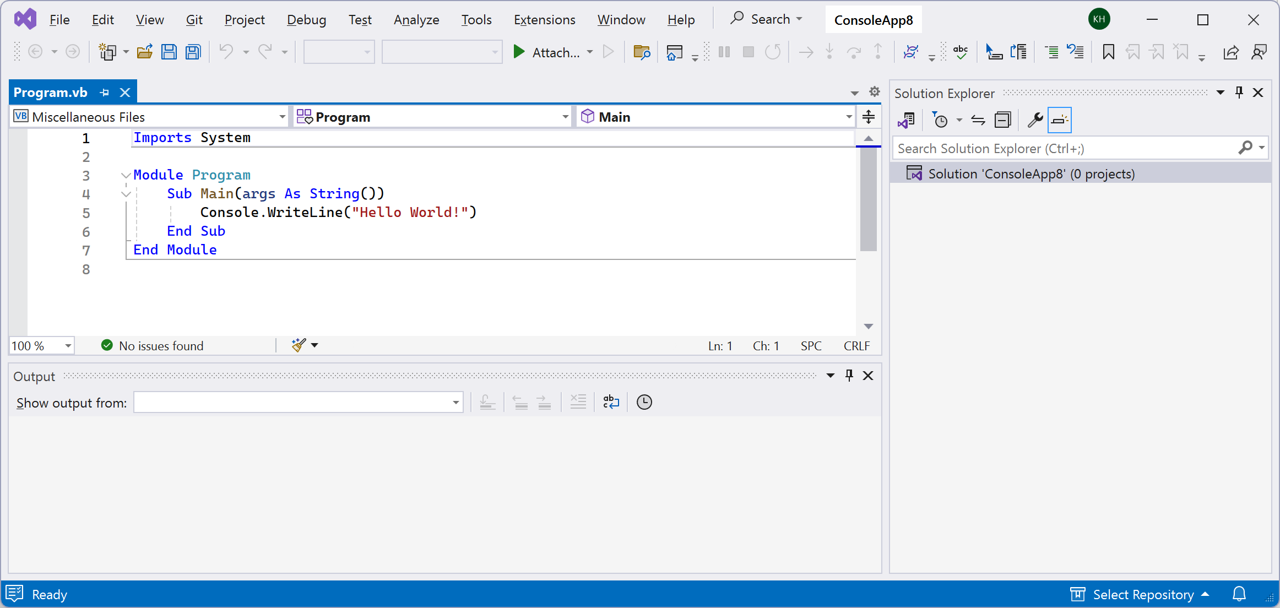Click Collapse All icon in Solution Explorer
Image resolution: width=1280 pixels, height=608 pixels.
tap(1002, 120)
